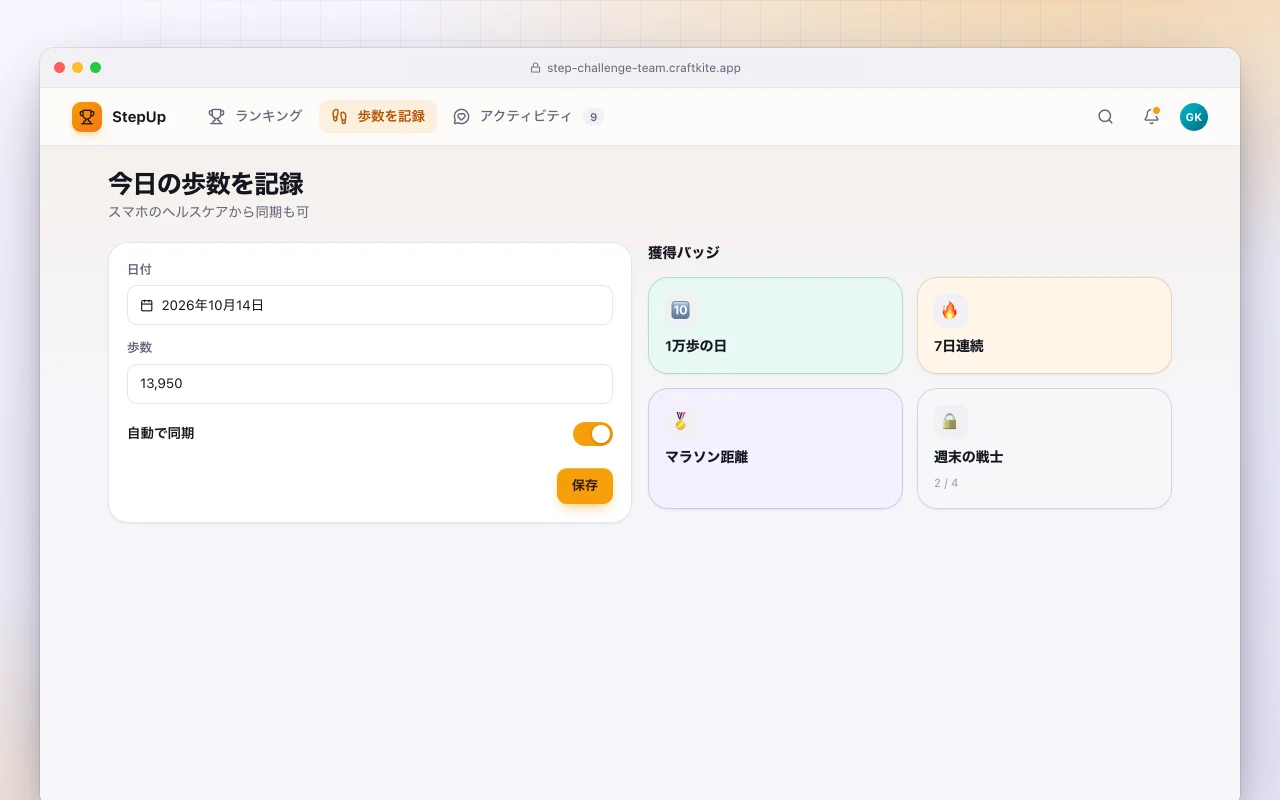Click the アクティビティ count badge 9
Image resolution: width=1280 pixels, height=800 pixels.
(x=593, y=117)
